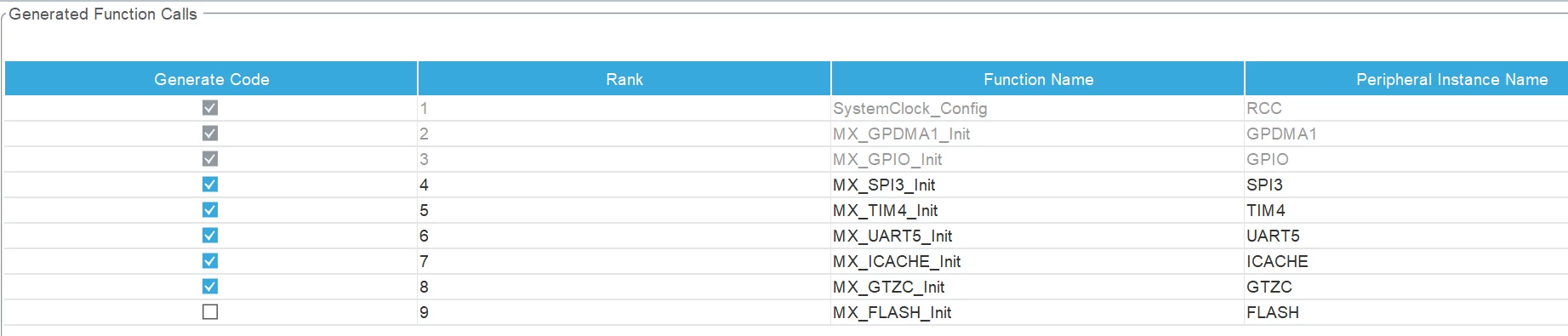Select rank cell 8 for MX_GTZC_Init
Image resolution: width=1568 pixels, height=336 pixels.
(x=624, y=287)
